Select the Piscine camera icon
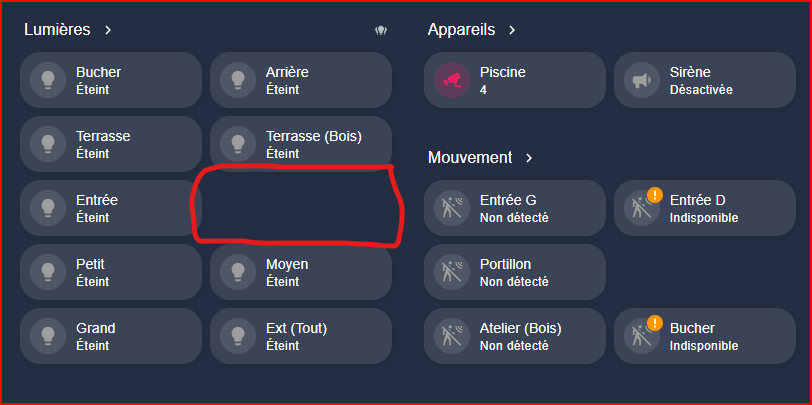 pos(452,80)
